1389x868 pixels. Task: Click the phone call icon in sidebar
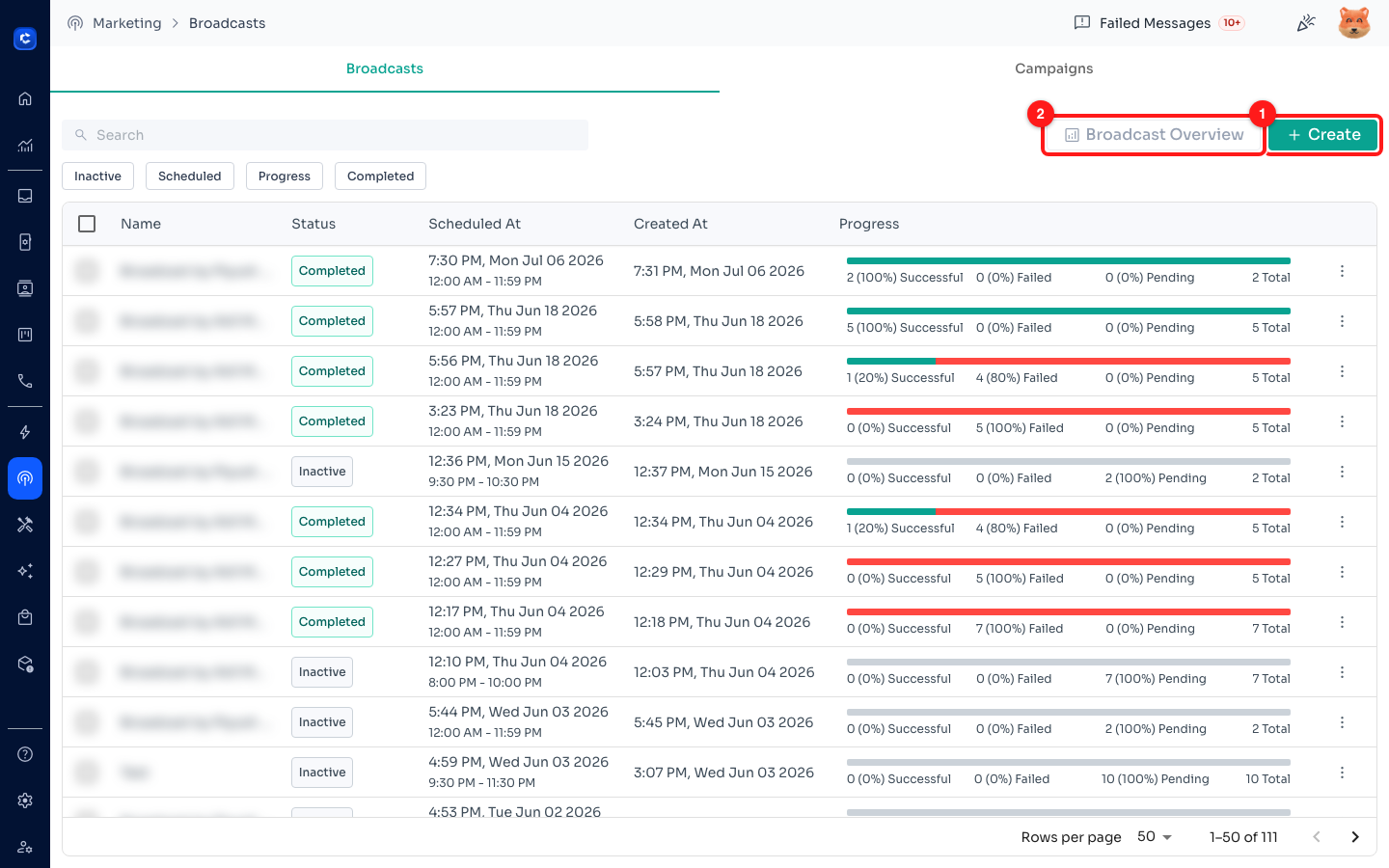pyautogui.click(x=25, y=381)
